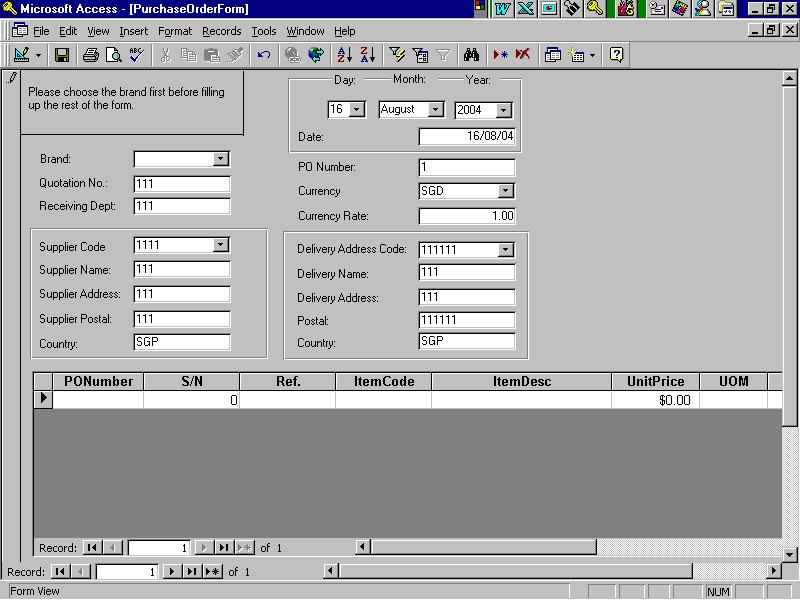Open Find with the binoculars icon
Viewport: 800px width, 600px height.
472,55
